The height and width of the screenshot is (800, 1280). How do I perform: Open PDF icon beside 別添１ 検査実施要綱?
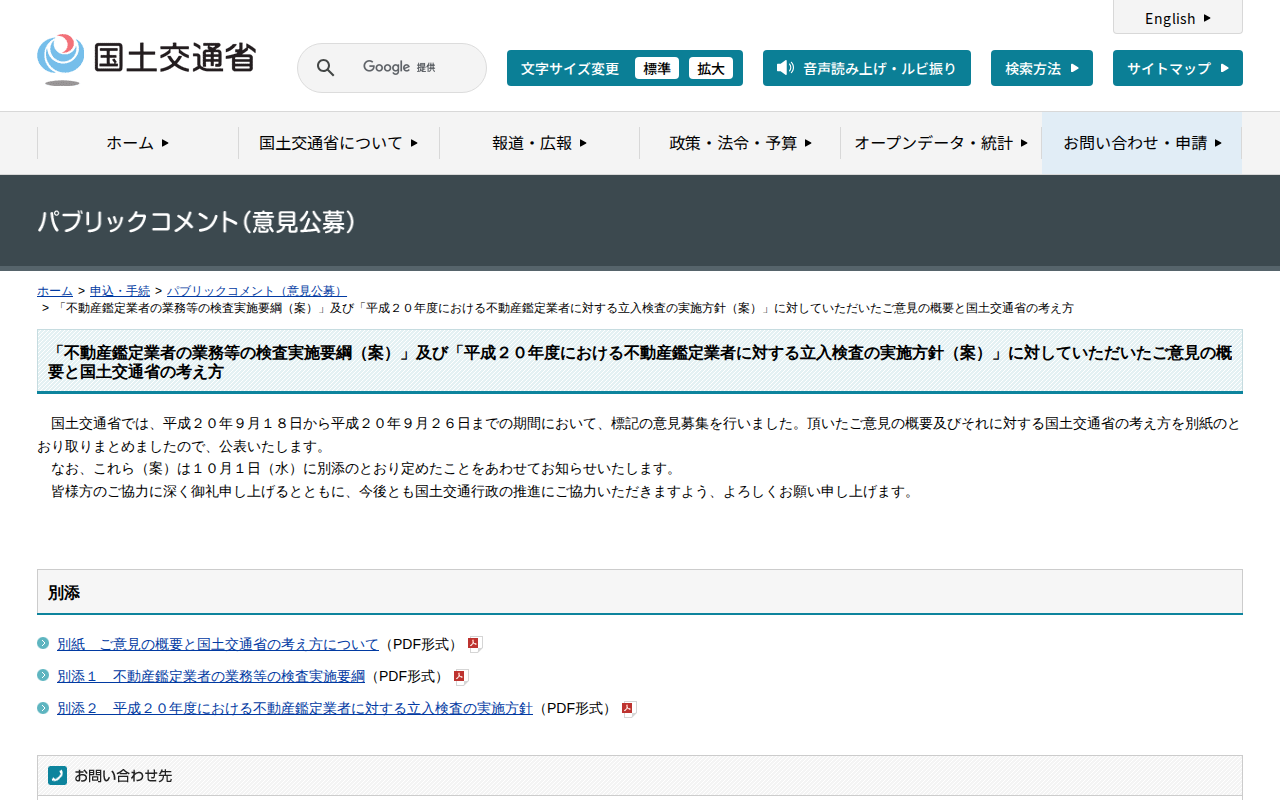click(x=461, y=676)
